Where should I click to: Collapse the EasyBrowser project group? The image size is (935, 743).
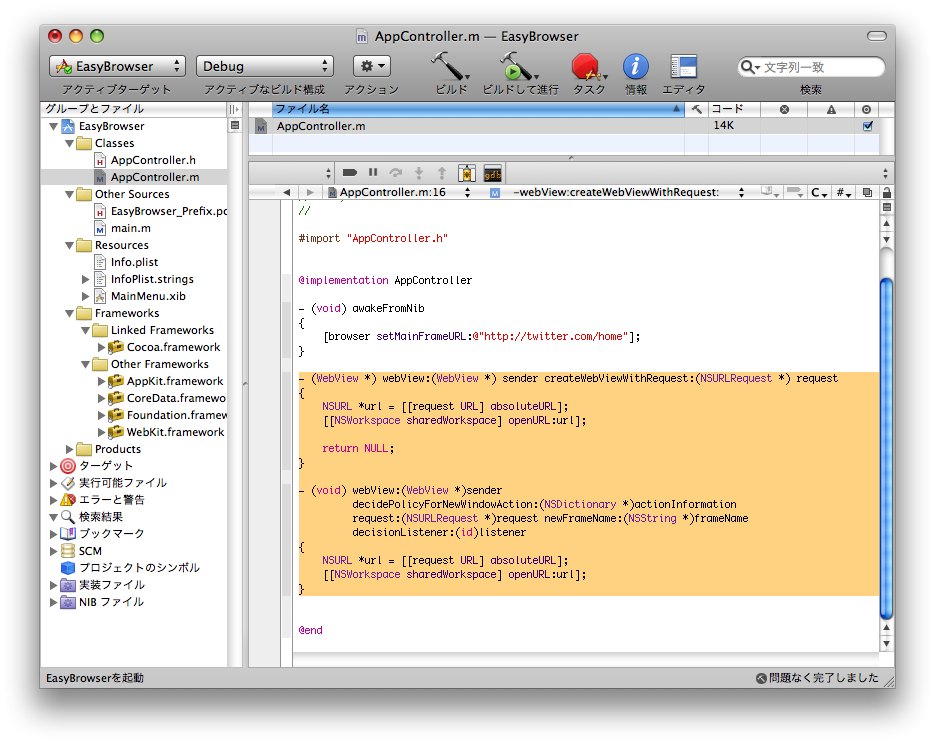(54, 126)
